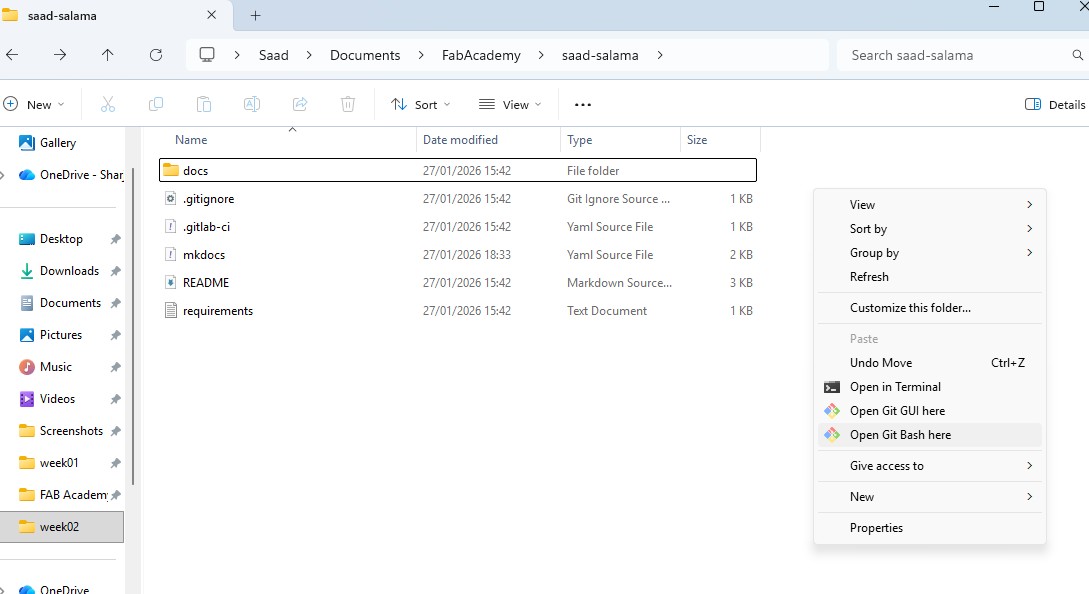The width and height of the screenshot is (1089, 594).
Task: Click the pin icon next to Screenshots
Action: 115,431
